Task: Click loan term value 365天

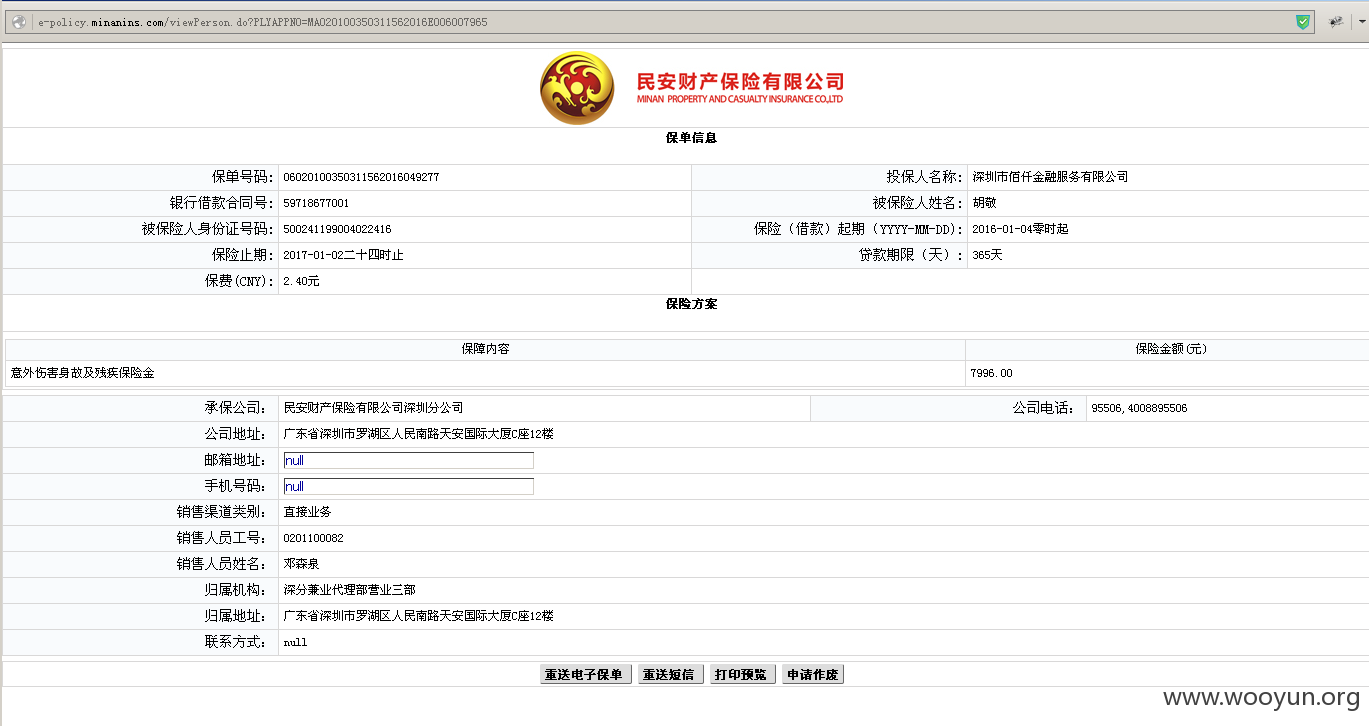Action: [x=987, y=255]
